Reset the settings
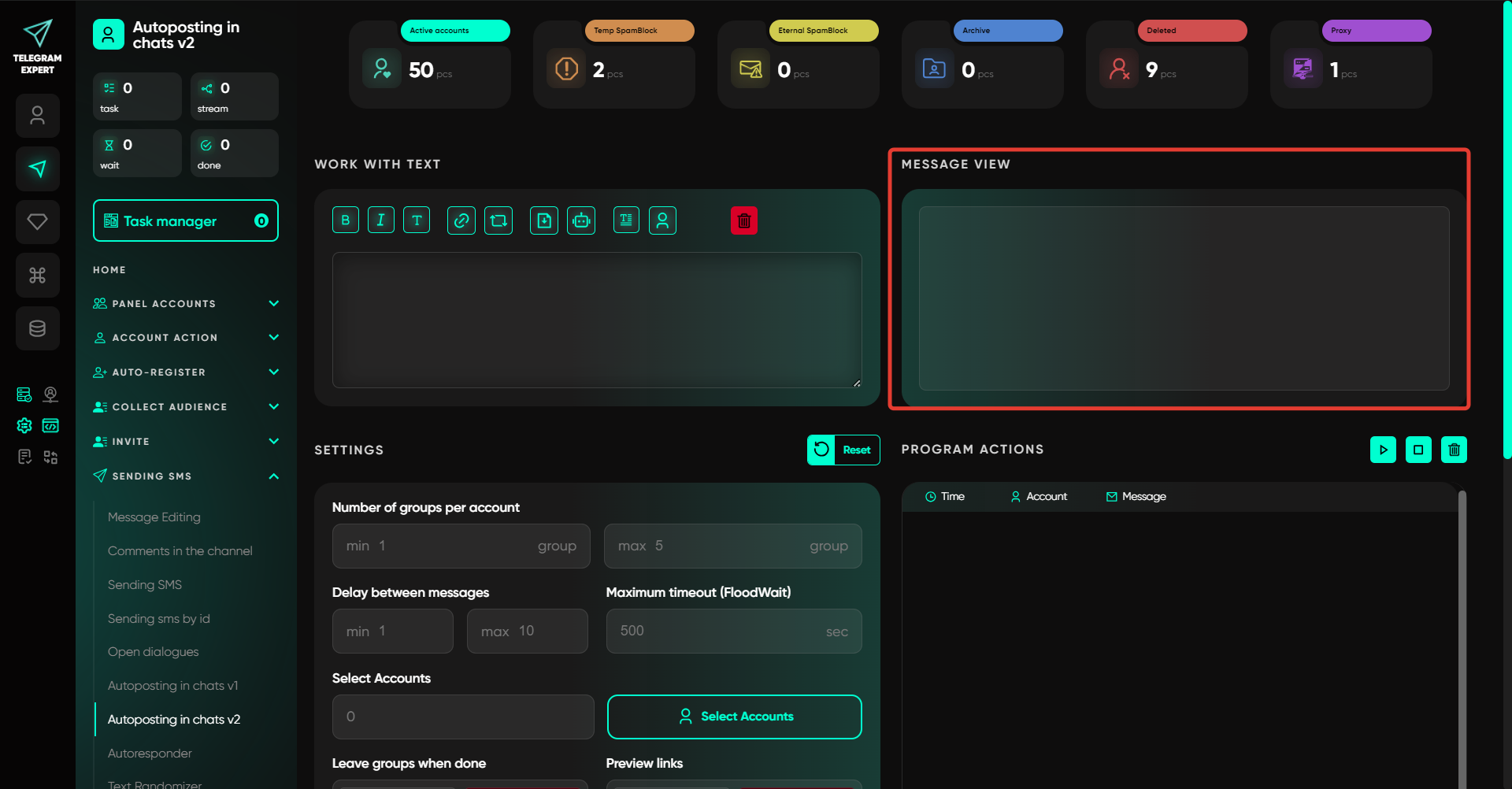The width and height of the screenshot is (1512, 789). [843, 450]
